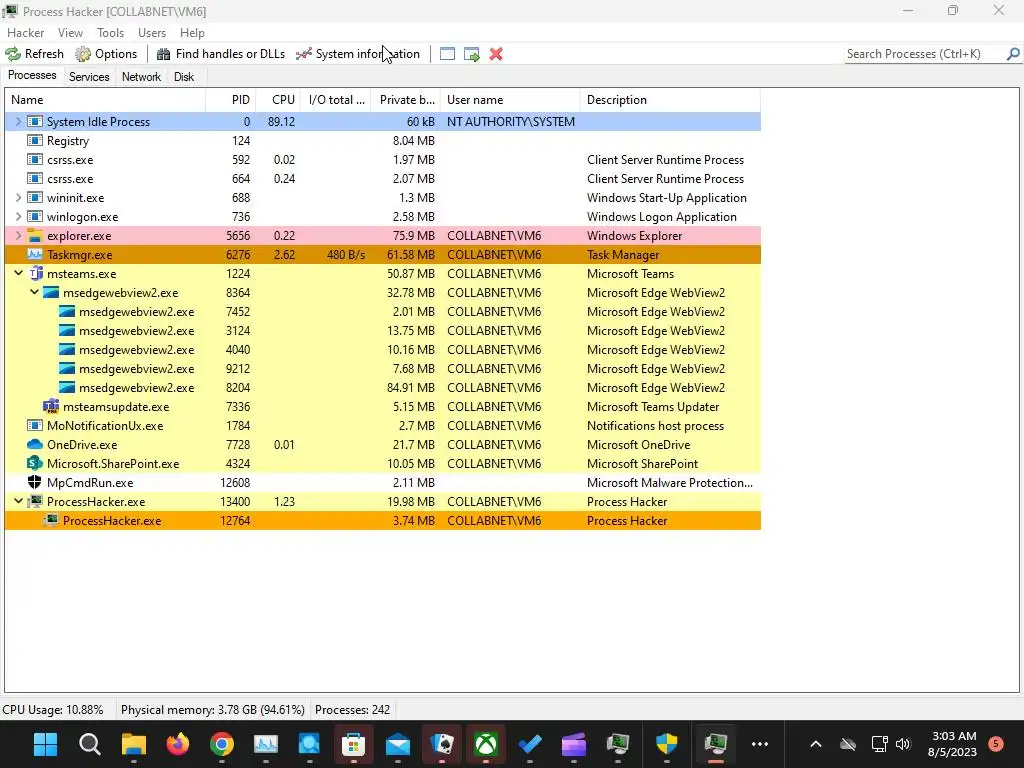Switch to the Disk tab

tap(184, 77)
